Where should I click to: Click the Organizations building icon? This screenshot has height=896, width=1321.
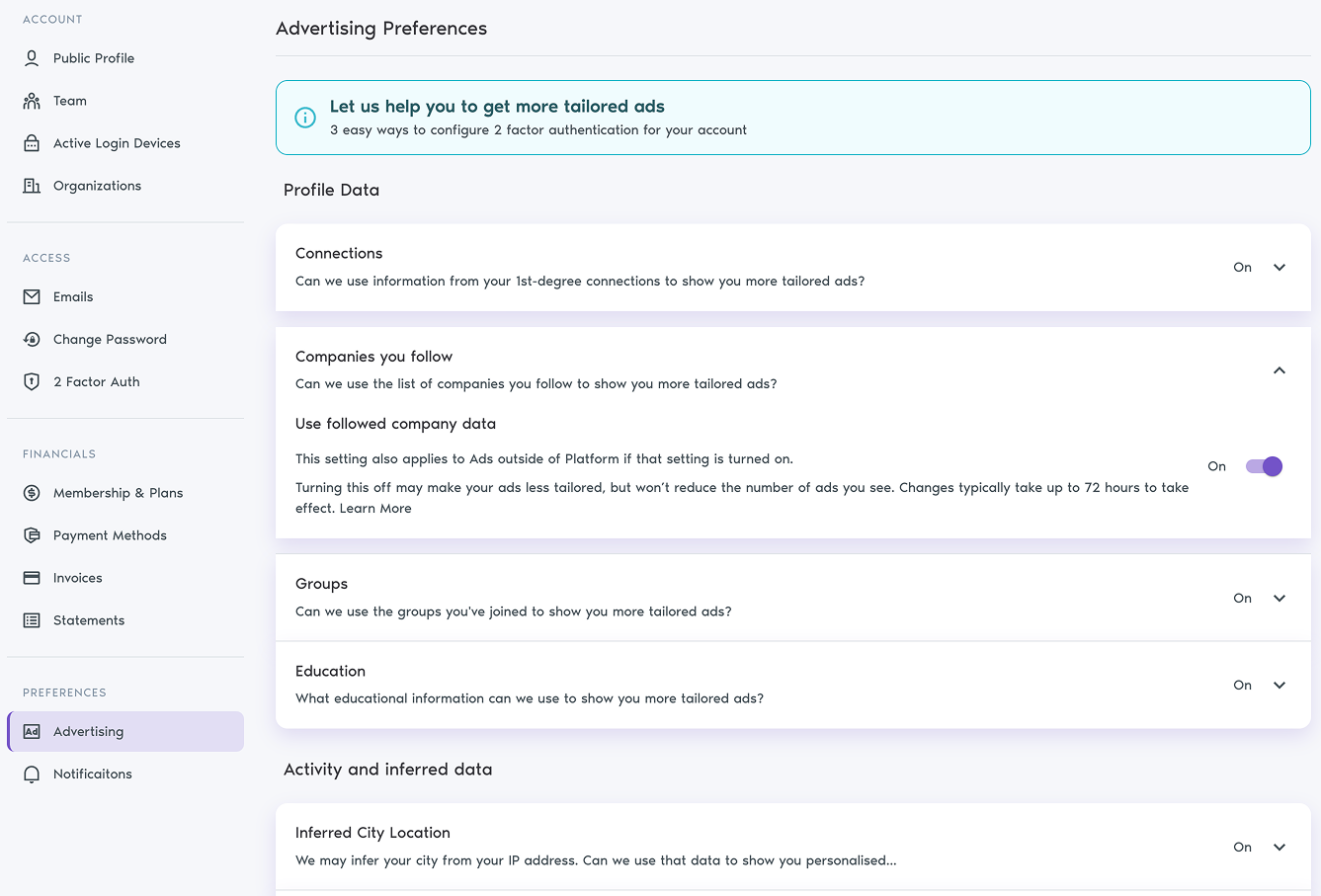click(x=31, y=185)
